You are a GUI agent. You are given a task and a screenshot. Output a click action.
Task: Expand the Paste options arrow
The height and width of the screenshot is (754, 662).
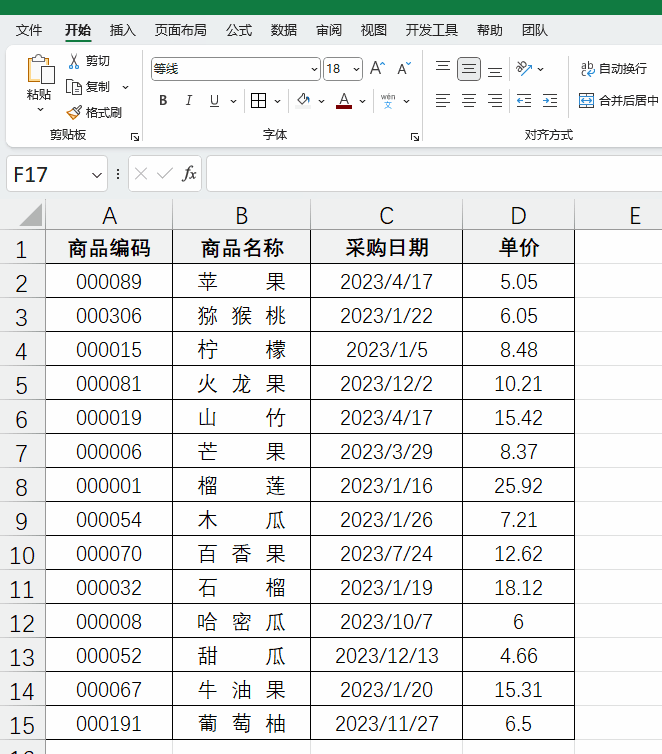(x=40, y=110)
